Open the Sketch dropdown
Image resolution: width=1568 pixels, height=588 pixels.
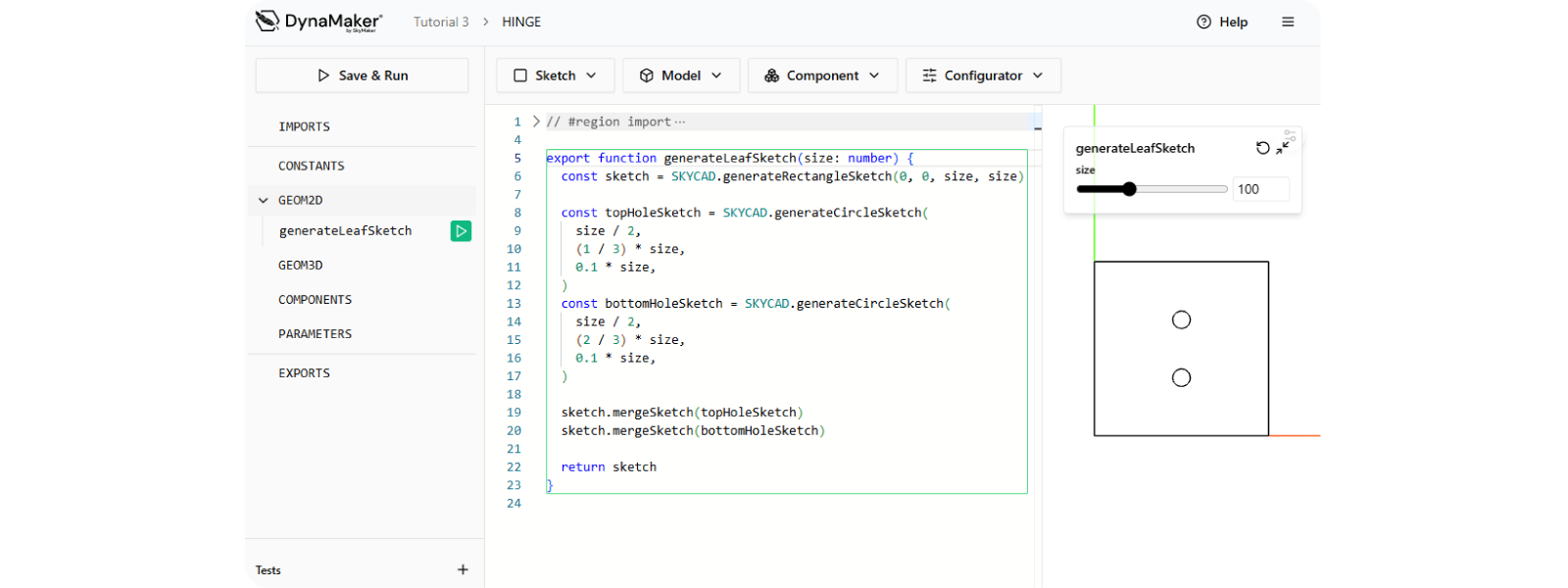(555, 75)
